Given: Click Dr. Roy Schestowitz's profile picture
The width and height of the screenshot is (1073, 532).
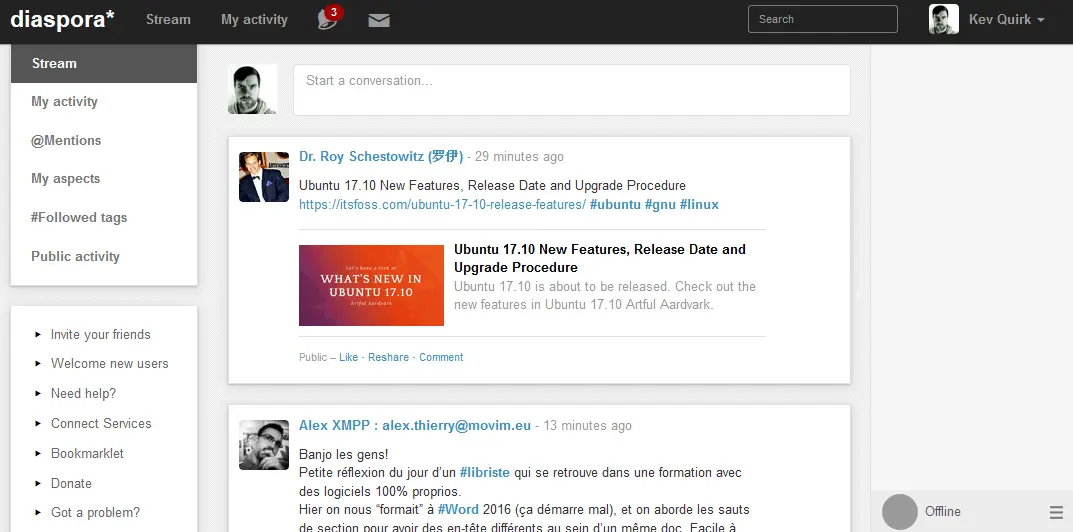Looking at the screenshot, I should (x=264, y=177).
